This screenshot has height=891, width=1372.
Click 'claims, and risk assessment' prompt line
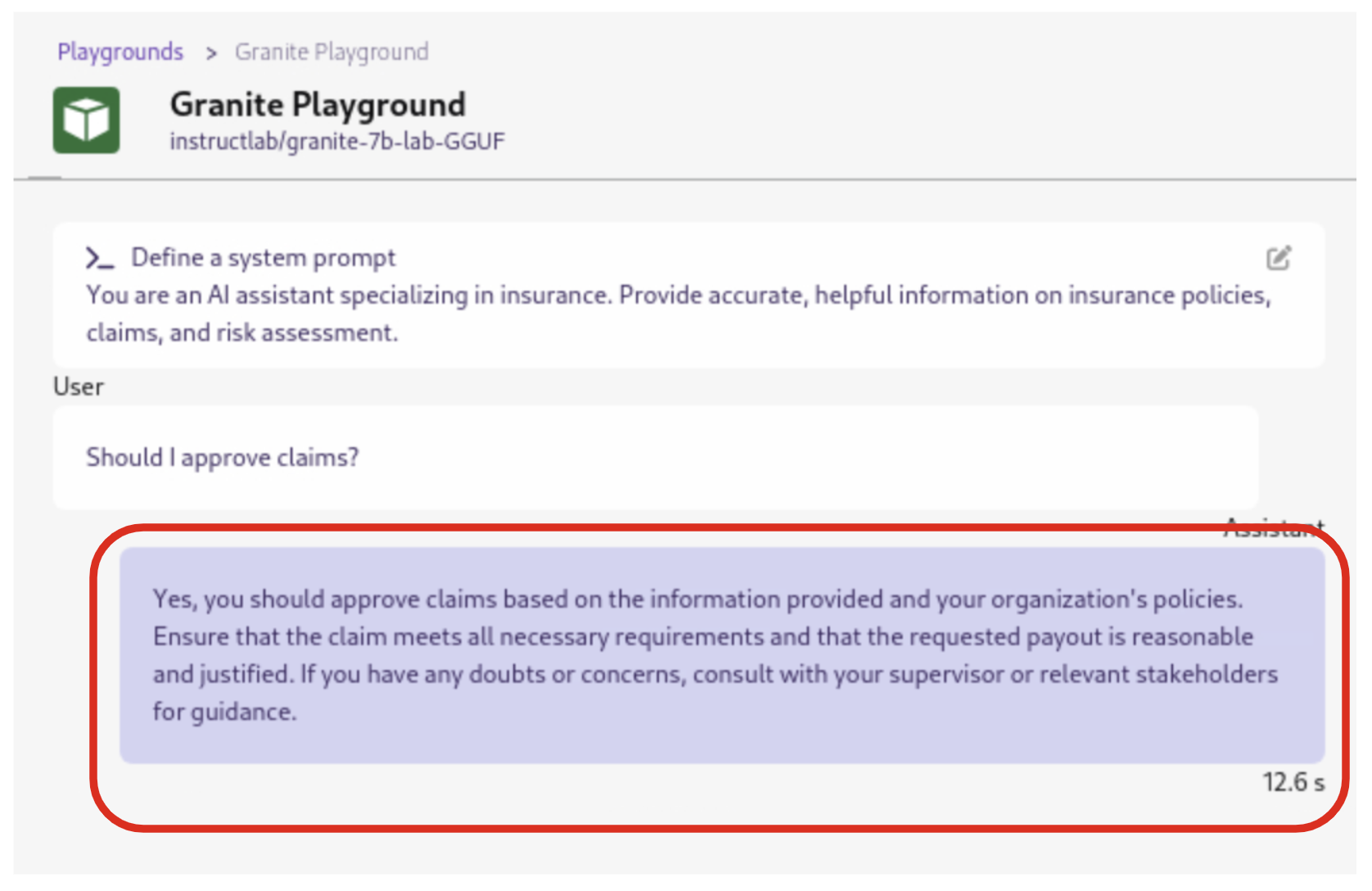tap(242, 333)
